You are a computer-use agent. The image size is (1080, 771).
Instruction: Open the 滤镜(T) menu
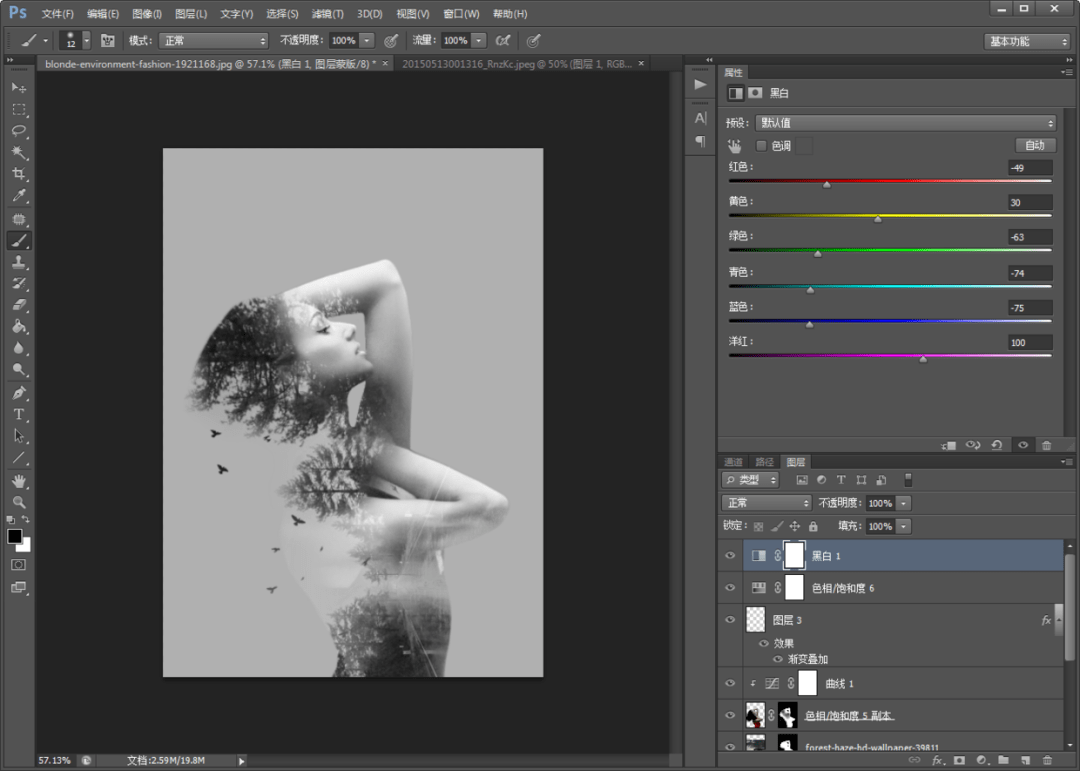[x=327, y=14]
